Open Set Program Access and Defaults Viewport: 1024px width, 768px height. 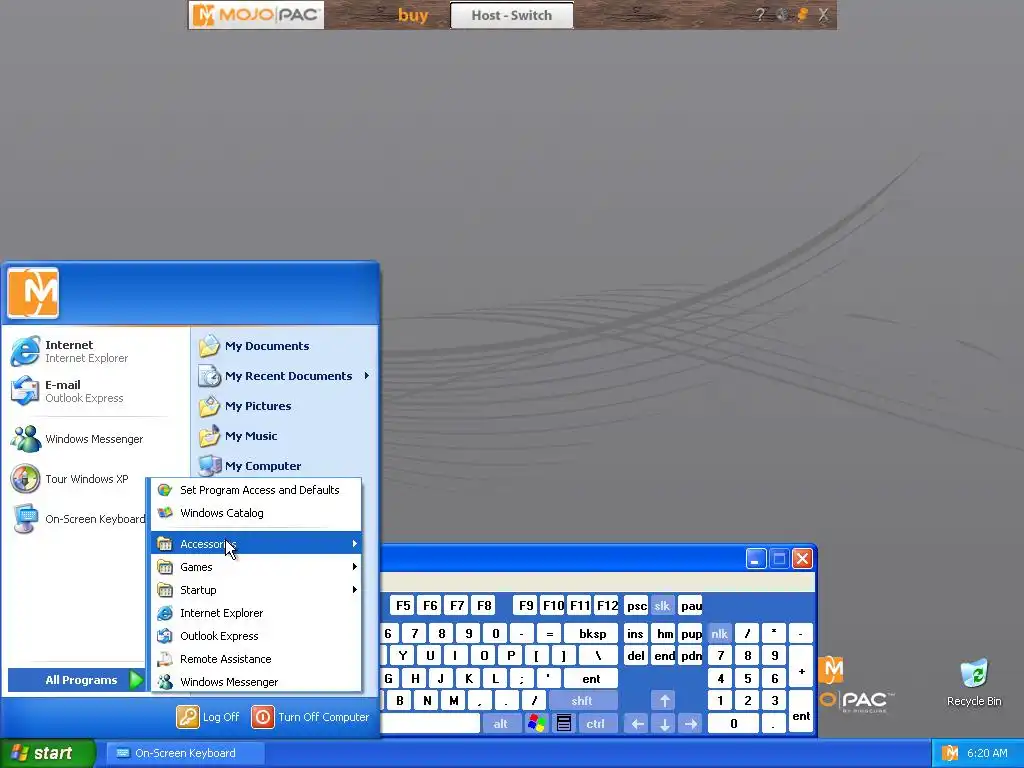[256, 490]
